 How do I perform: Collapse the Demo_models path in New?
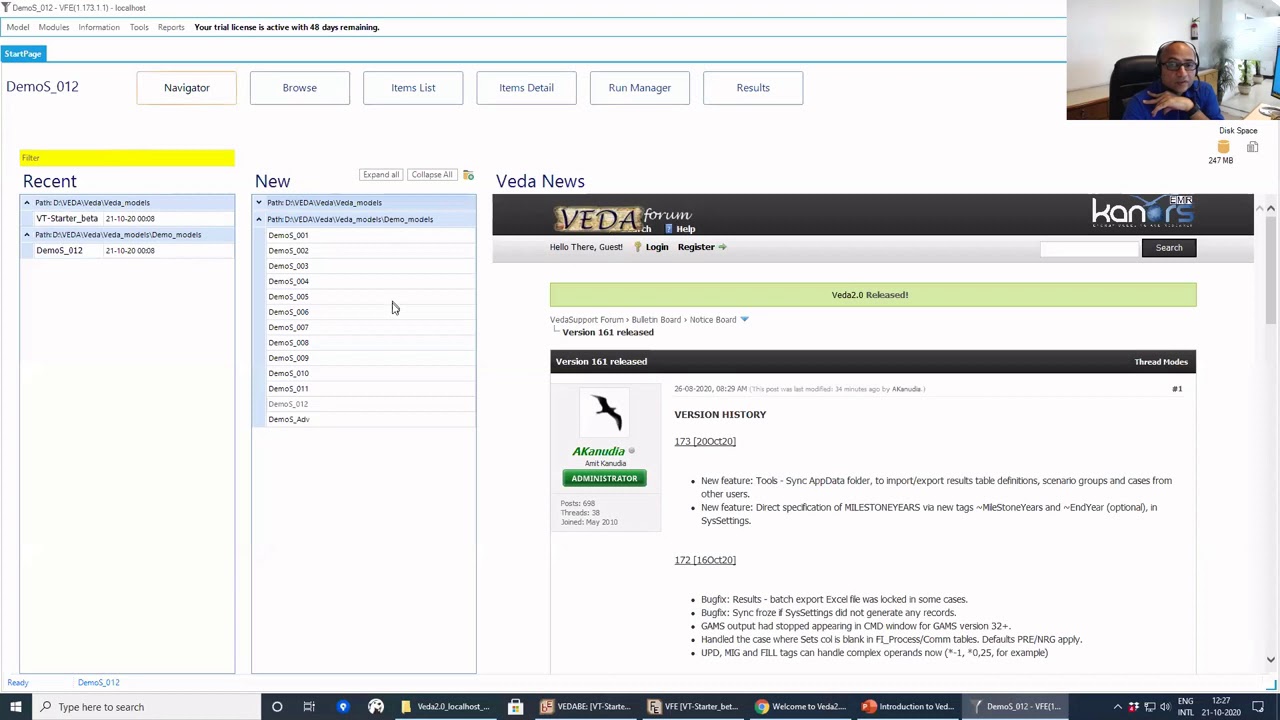click(x=259, y=219)
